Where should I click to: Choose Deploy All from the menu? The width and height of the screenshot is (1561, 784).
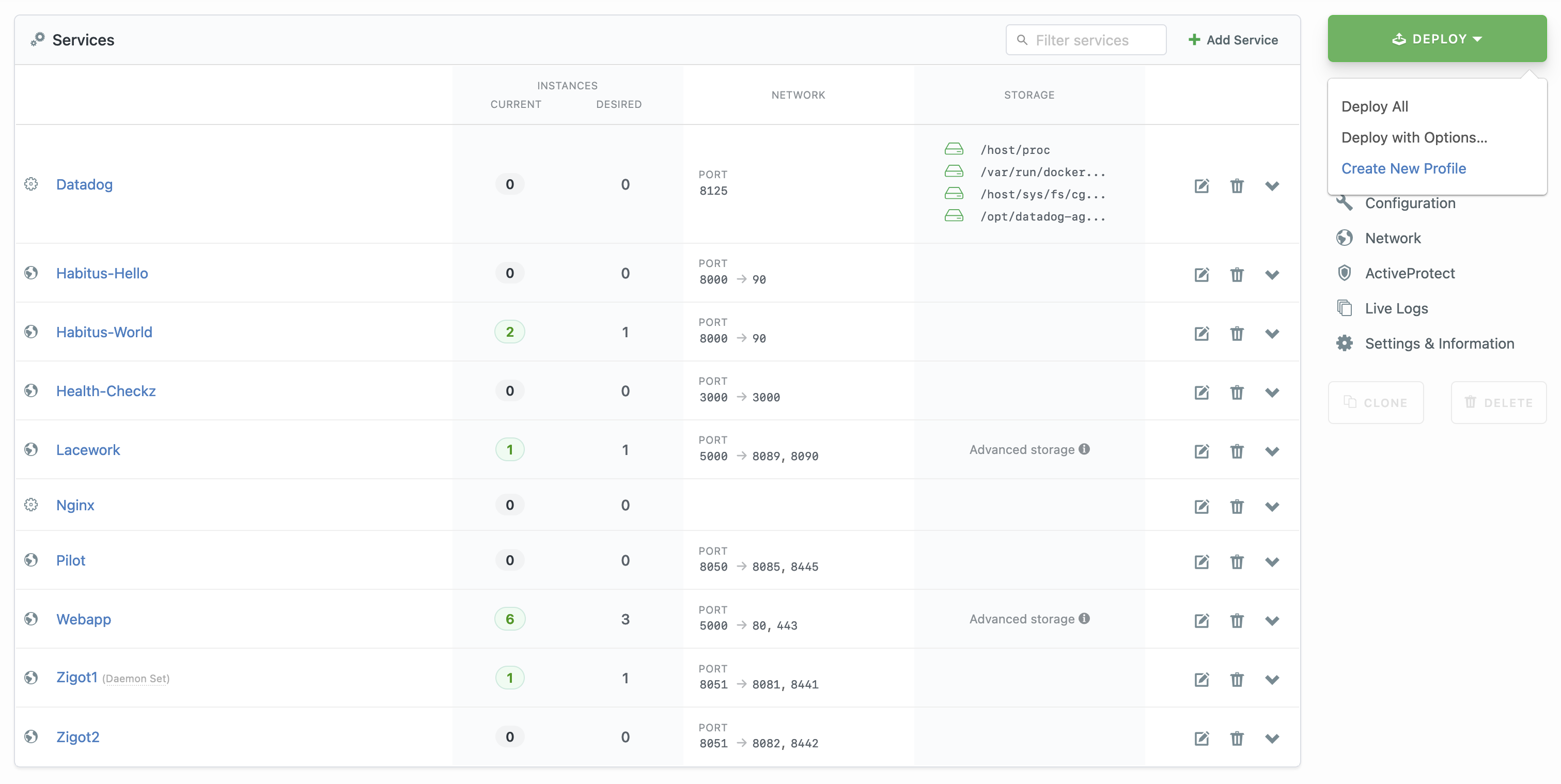(x=1375, y=106)
